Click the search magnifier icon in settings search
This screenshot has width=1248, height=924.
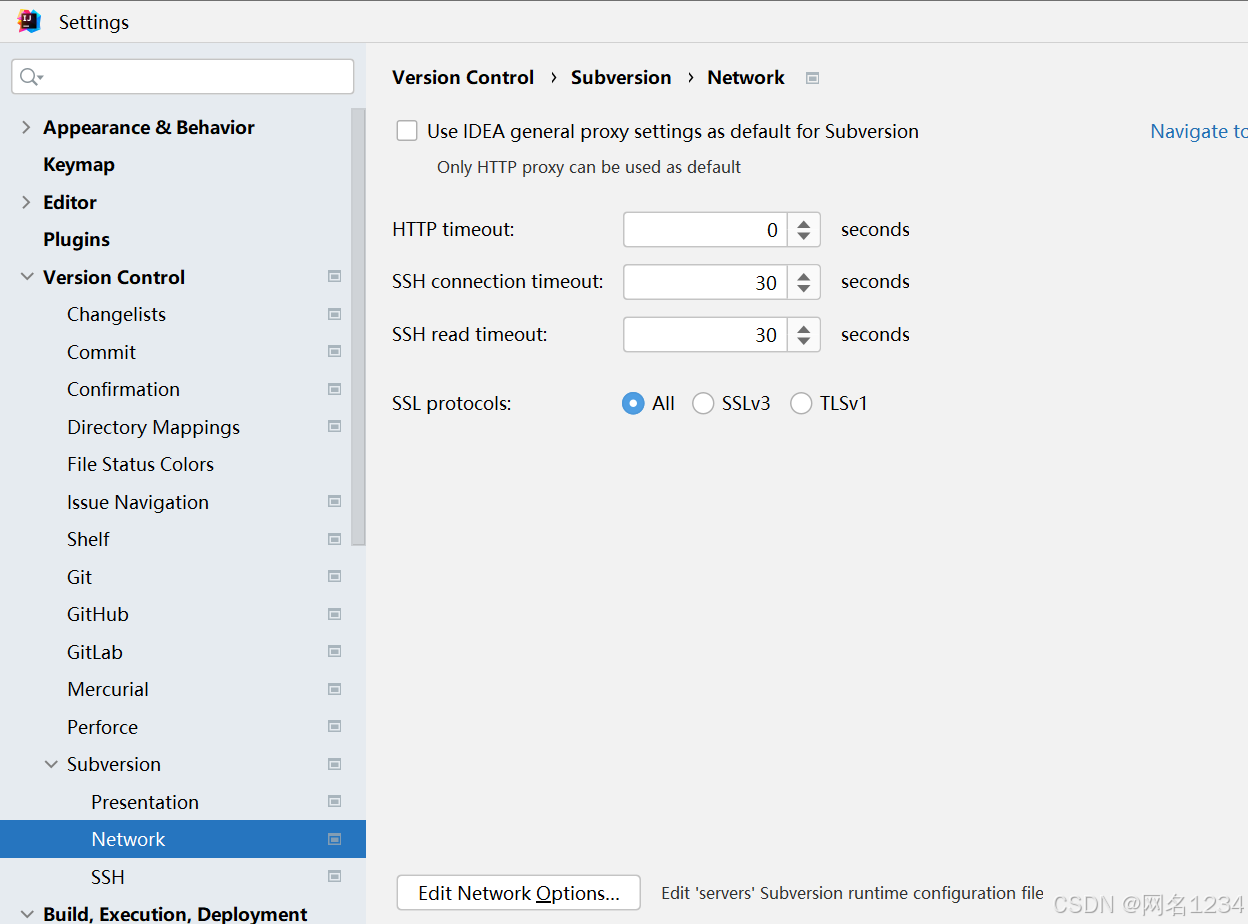(x=30, y=77)
